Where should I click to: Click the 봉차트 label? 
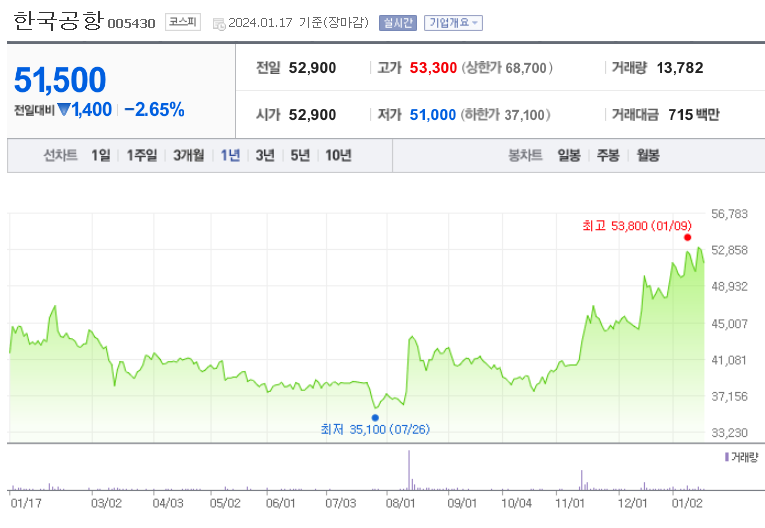[525, 156]
